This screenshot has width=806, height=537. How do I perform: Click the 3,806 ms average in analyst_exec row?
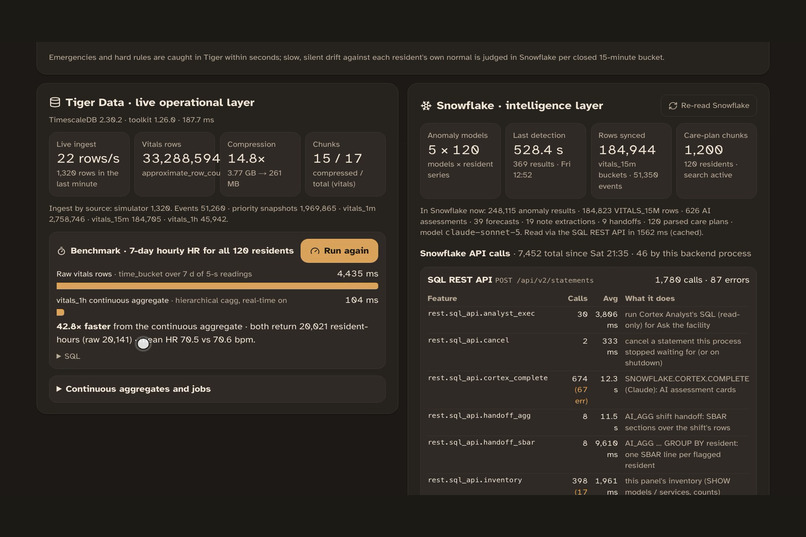point(606,320)
